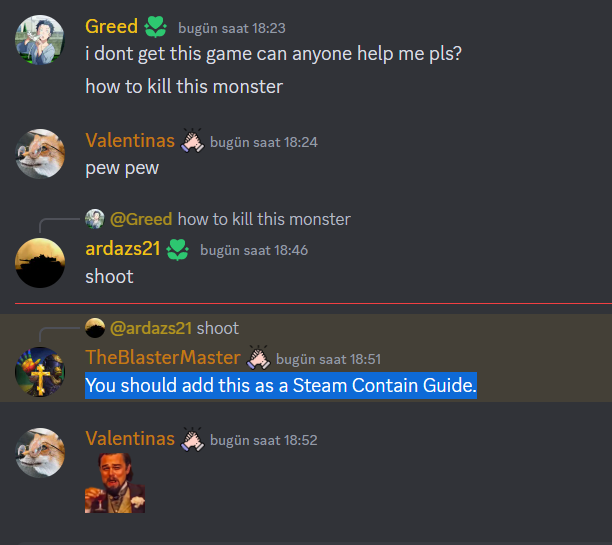This screenshot has height=545, width=612.
Task: Open ardazs21's tank silhouette avatar
Action: [x=40, y=263]
